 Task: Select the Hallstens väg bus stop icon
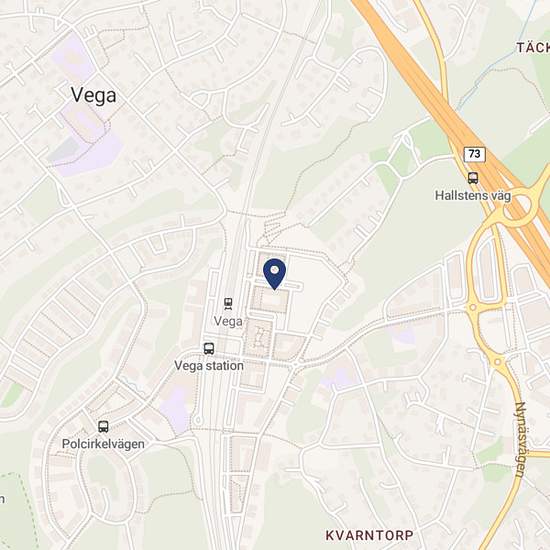click(473, 178)
